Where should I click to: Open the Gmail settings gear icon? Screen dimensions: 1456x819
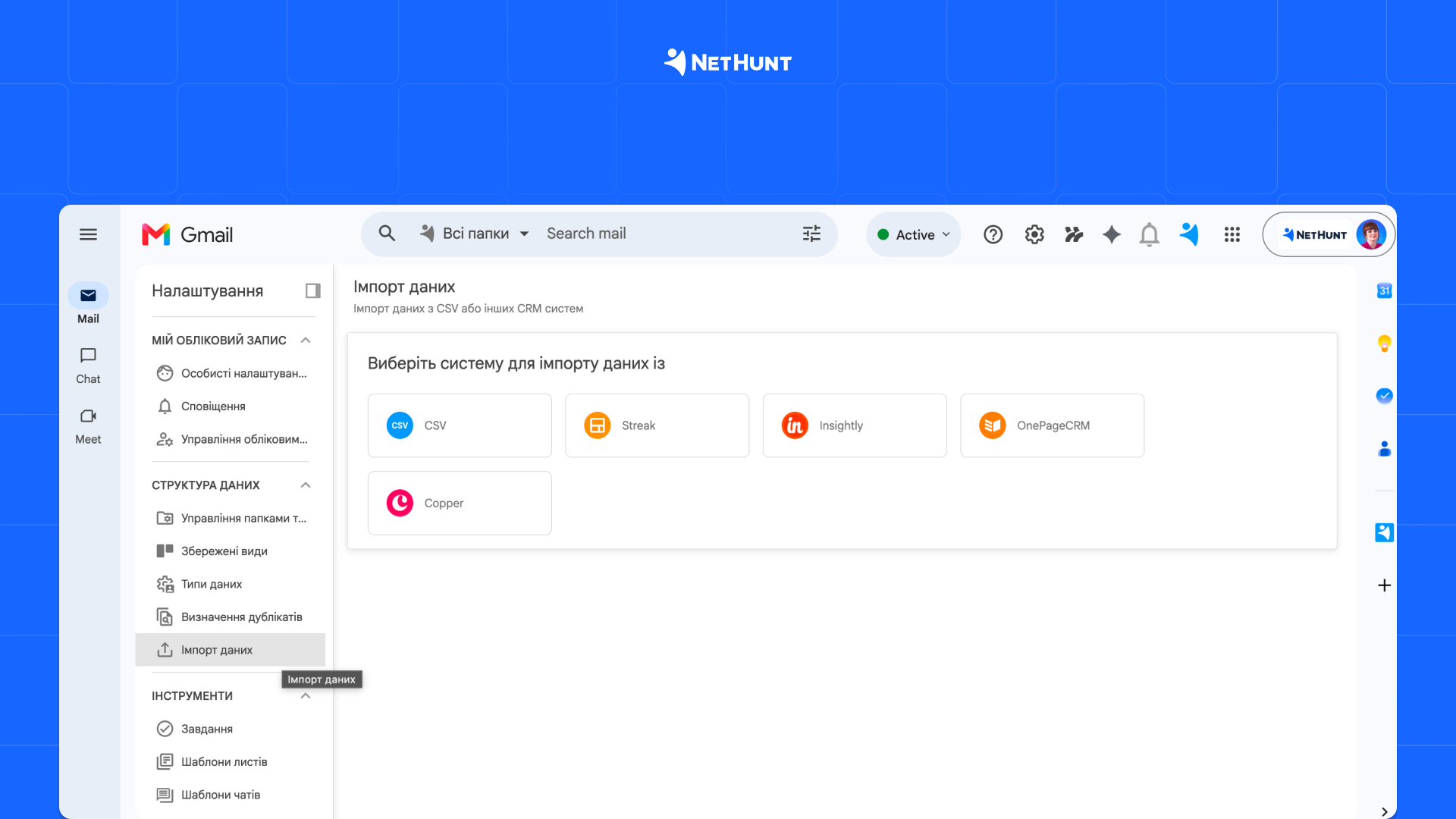point(1034,234)
